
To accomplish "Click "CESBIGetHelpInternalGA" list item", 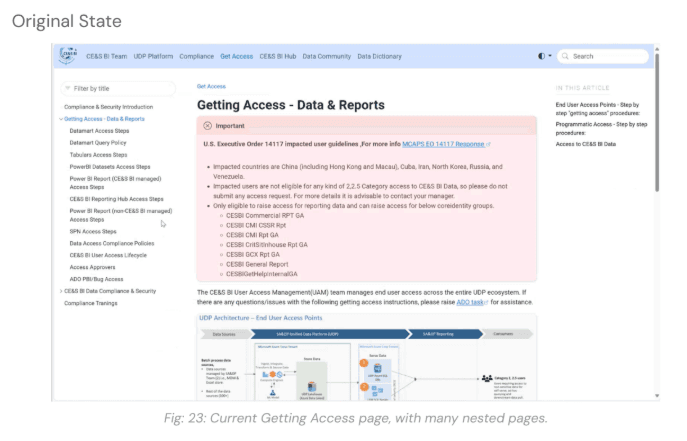I will [262, 274].
